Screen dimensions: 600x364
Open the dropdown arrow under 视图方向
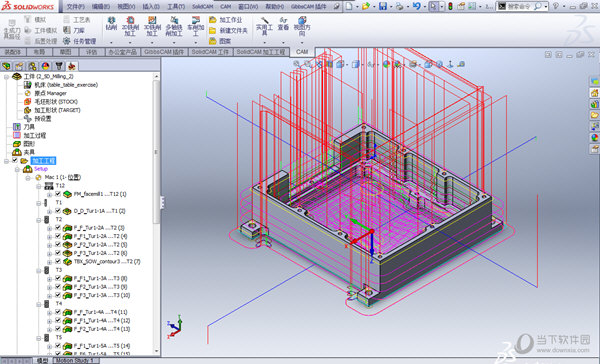(302, 42)
